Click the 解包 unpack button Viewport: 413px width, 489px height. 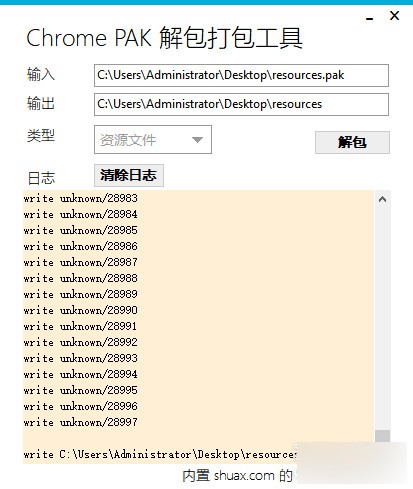(x=352, y=142)
